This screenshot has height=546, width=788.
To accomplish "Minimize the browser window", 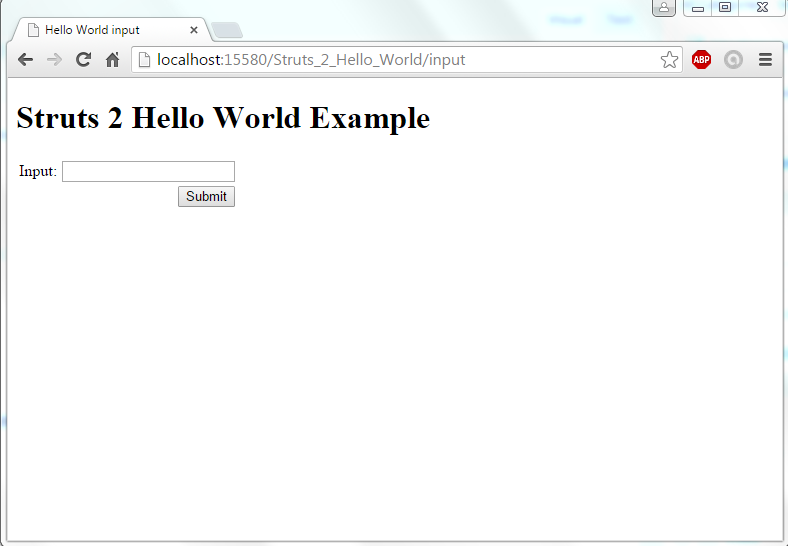I will [x=698, y=8].
